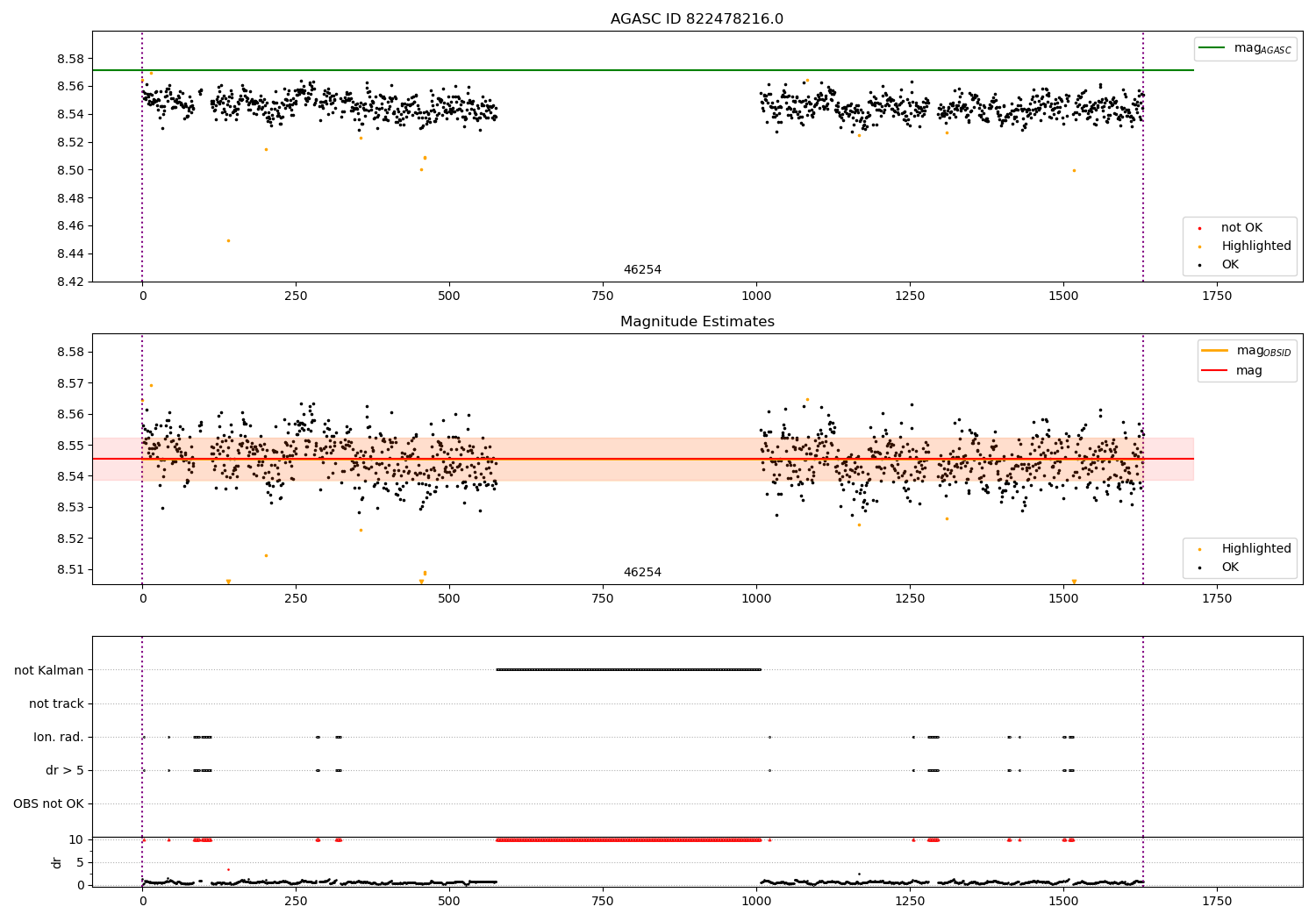Viewport: 1316px width, 921px height.
Task: Click the 'AGASC ID 822478216.0' title
Action: pyautogui.click(x=697, y=19)
